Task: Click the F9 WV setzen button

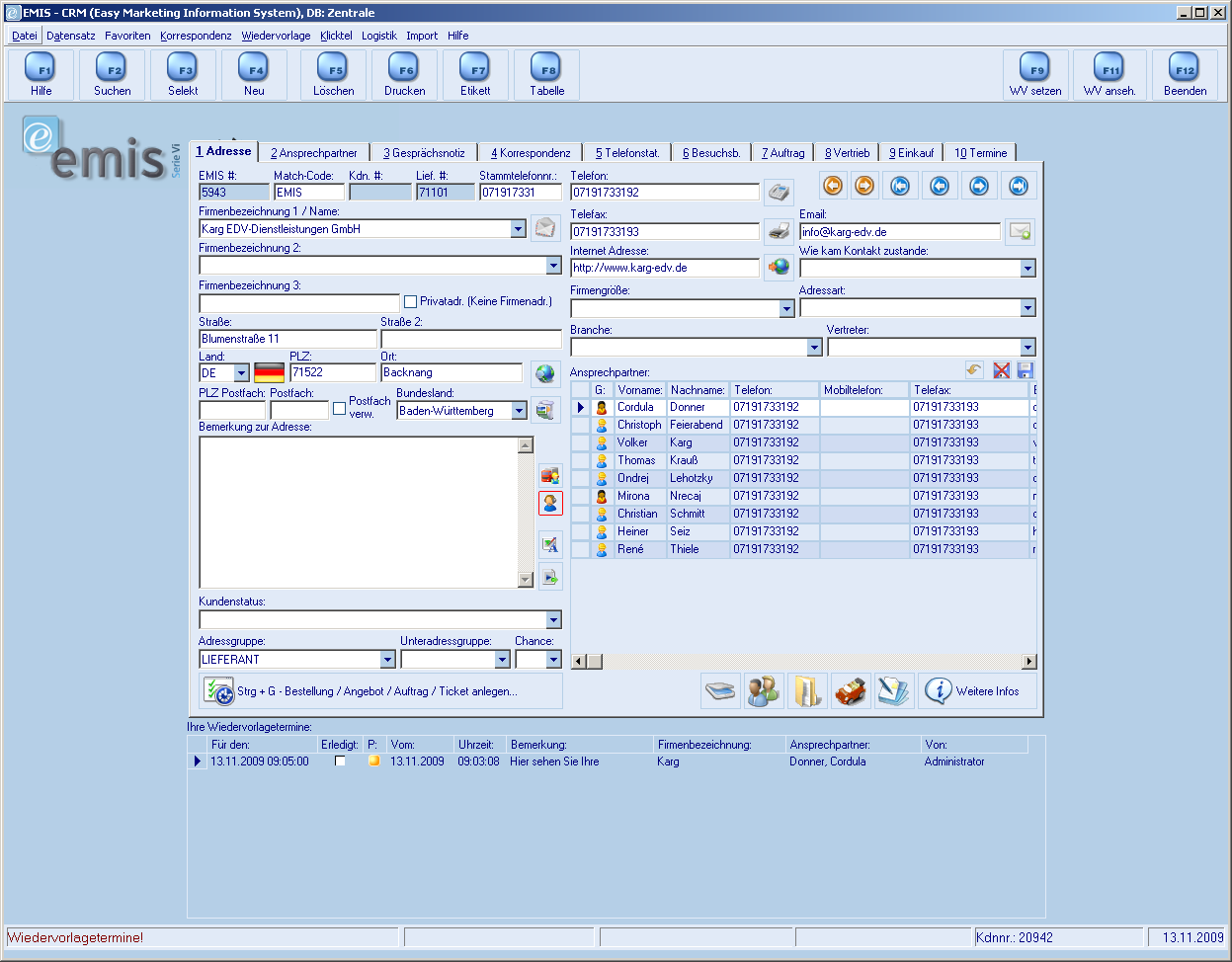Action: click(1035, 75)
